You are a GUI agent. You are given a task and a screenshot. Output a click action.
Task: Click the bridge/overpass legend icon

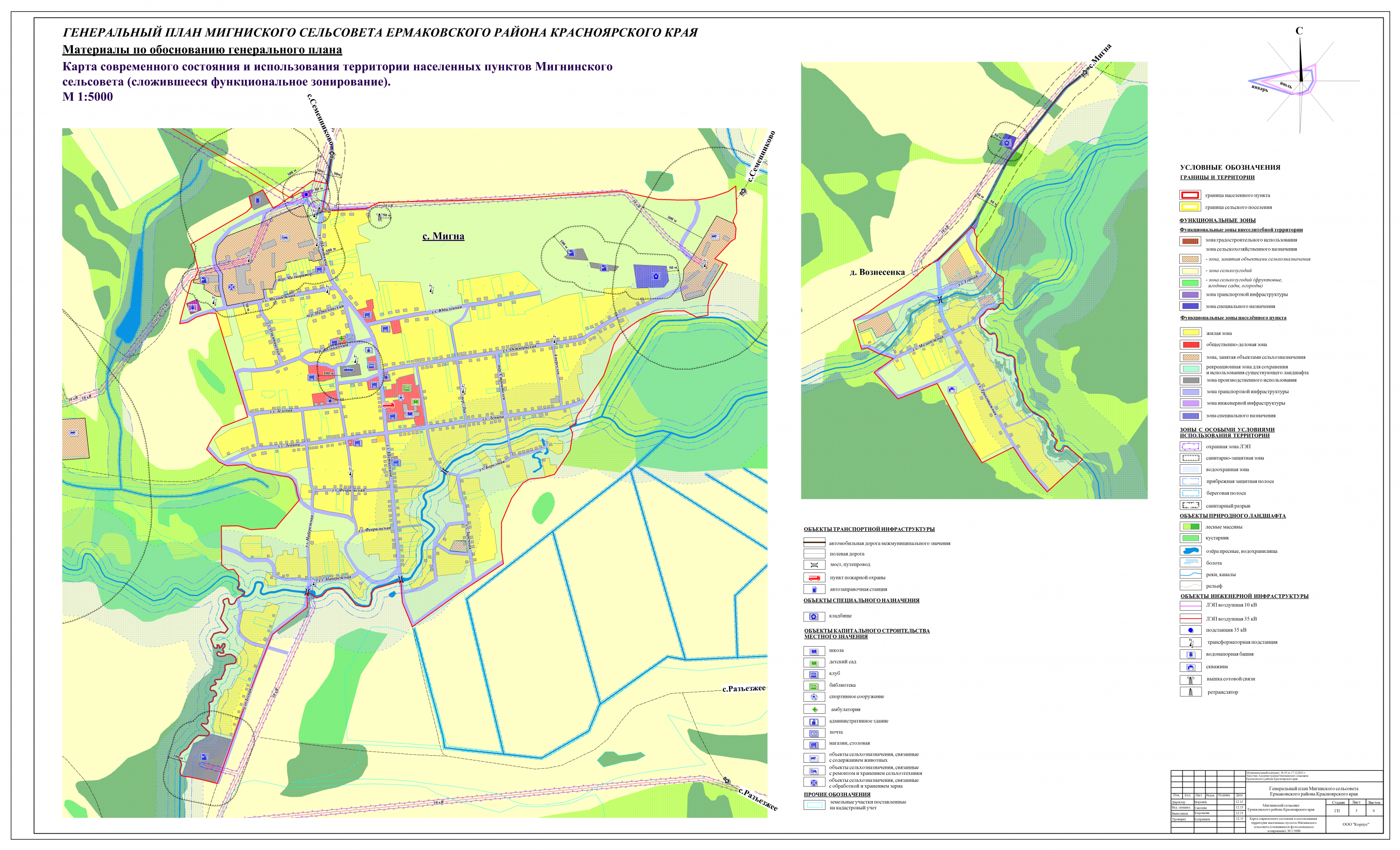pyautogui.click(x=814, y=565)
